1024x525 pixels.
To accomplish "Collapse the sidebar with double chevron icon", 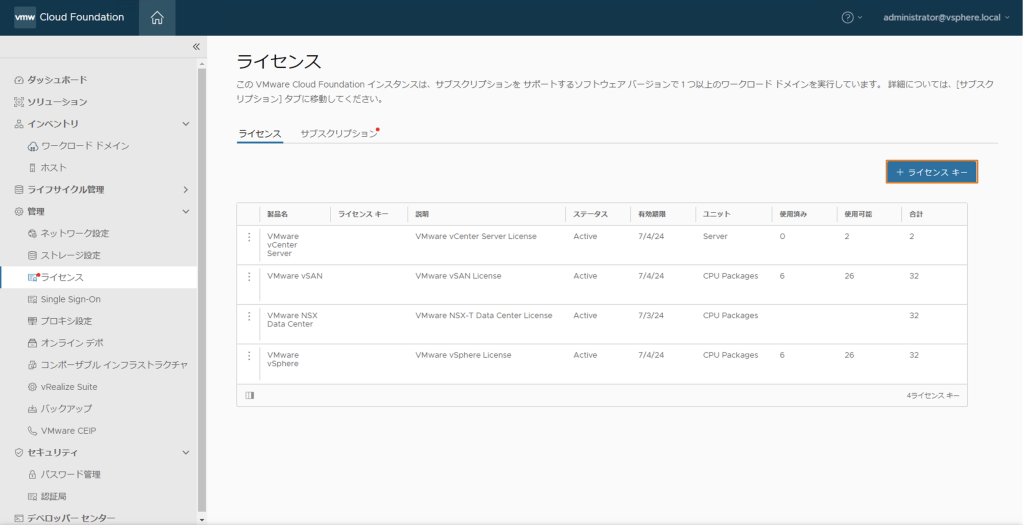I will click(x=196, y=47).
